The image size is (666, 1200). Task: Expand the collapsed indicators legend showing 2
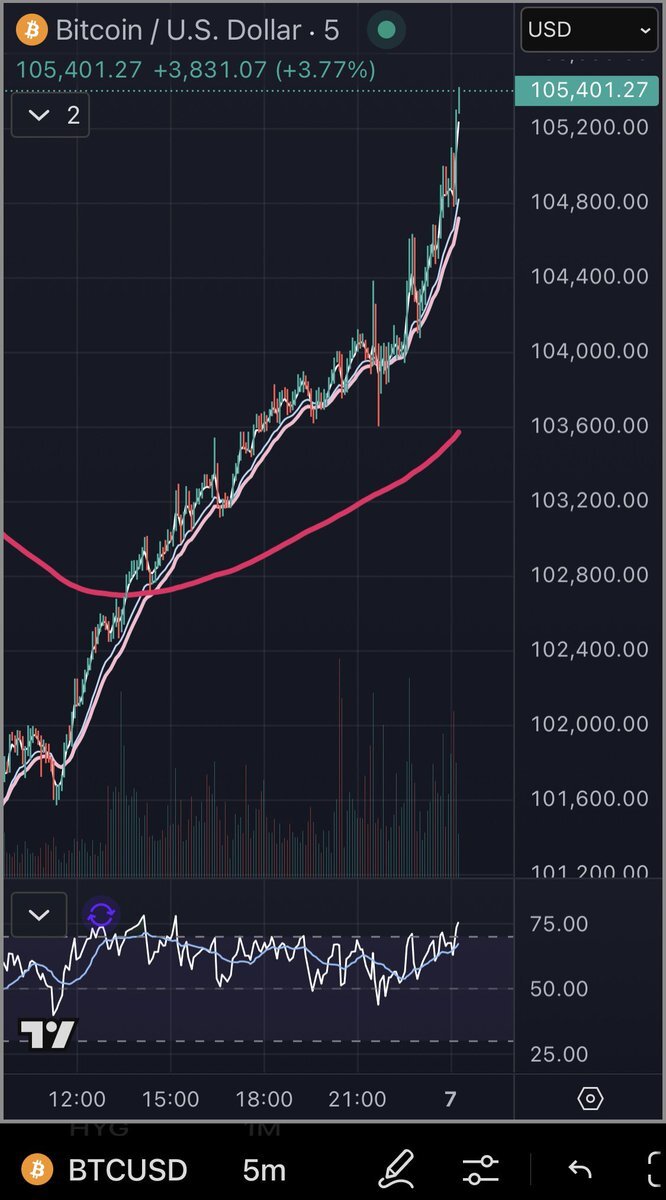(x=51, y=116)
